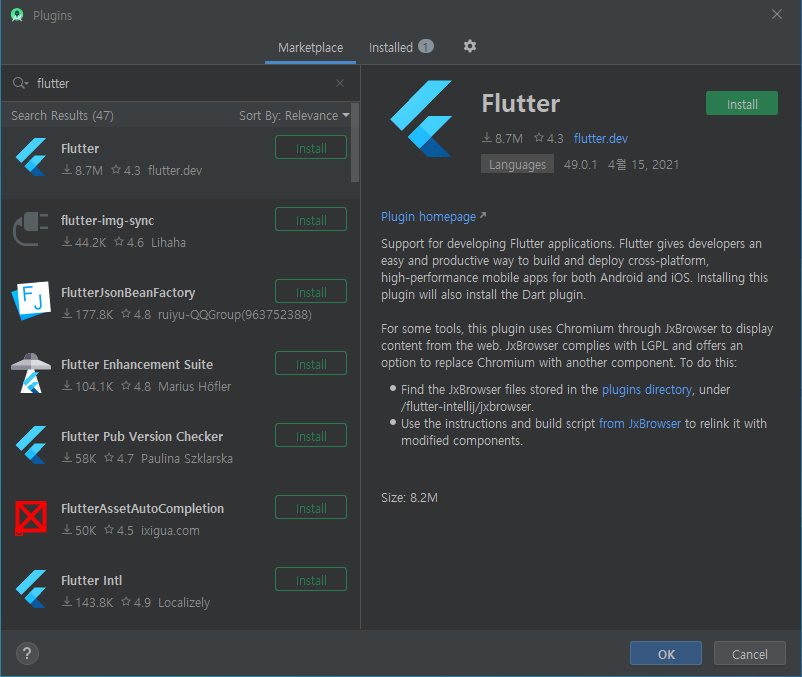
Task: Click the Flutter Enhancement Suite UFO icon
Action: tap(31, 373)
